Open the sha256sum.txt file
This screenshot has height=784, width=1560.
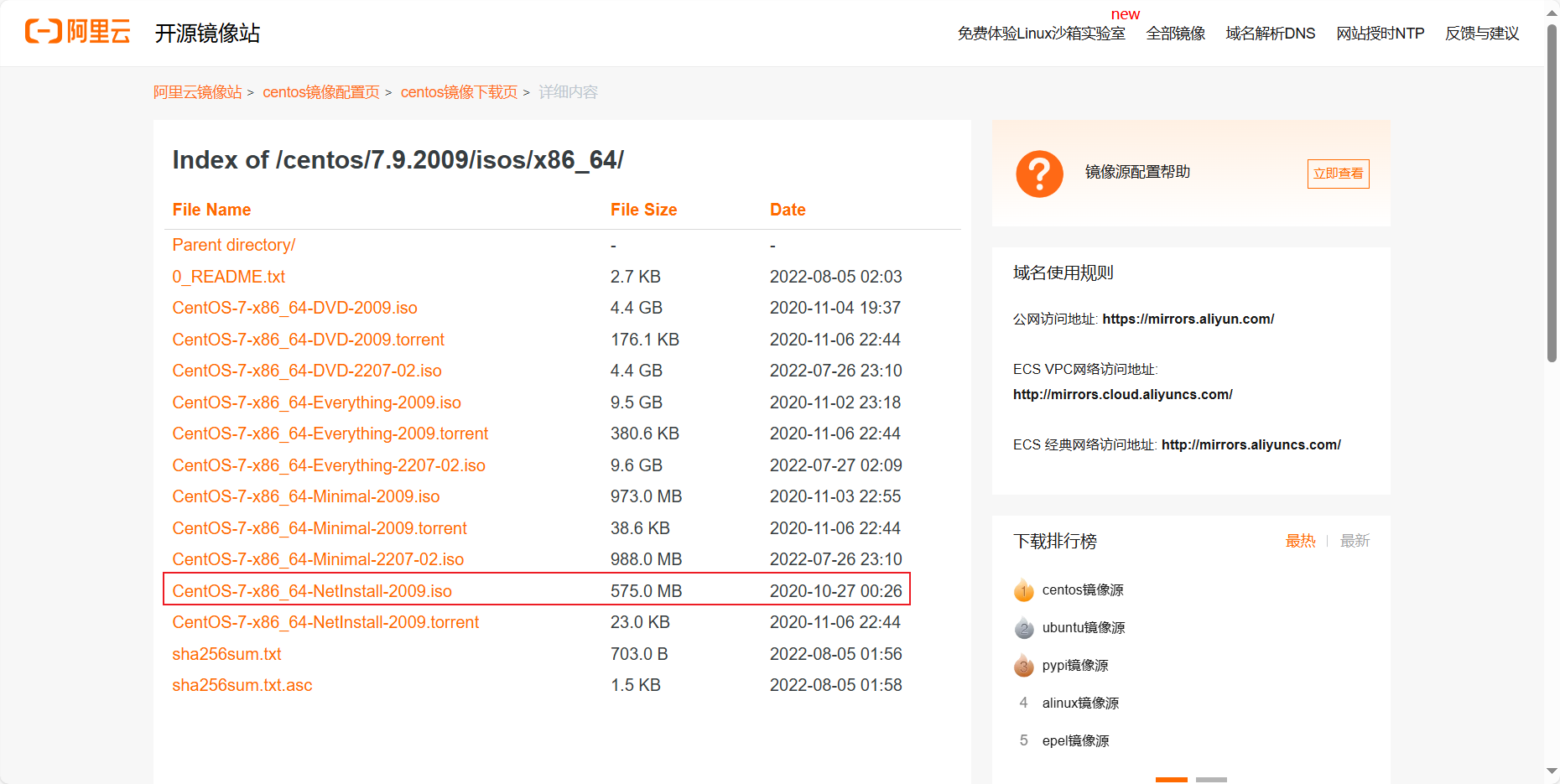[226, 654]
